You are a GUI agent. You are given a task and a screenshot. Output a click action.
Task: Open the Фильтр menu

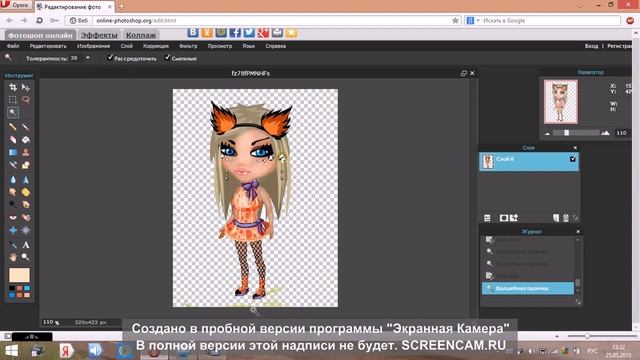(188, 46)
